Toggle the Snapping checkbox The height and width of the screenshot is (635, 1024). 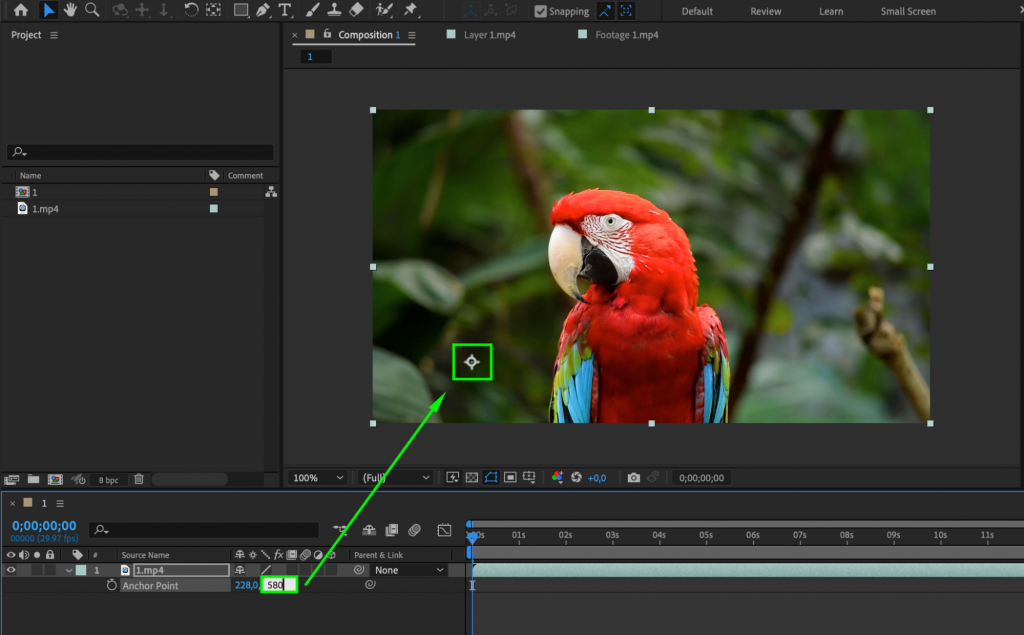click(540, 11)
